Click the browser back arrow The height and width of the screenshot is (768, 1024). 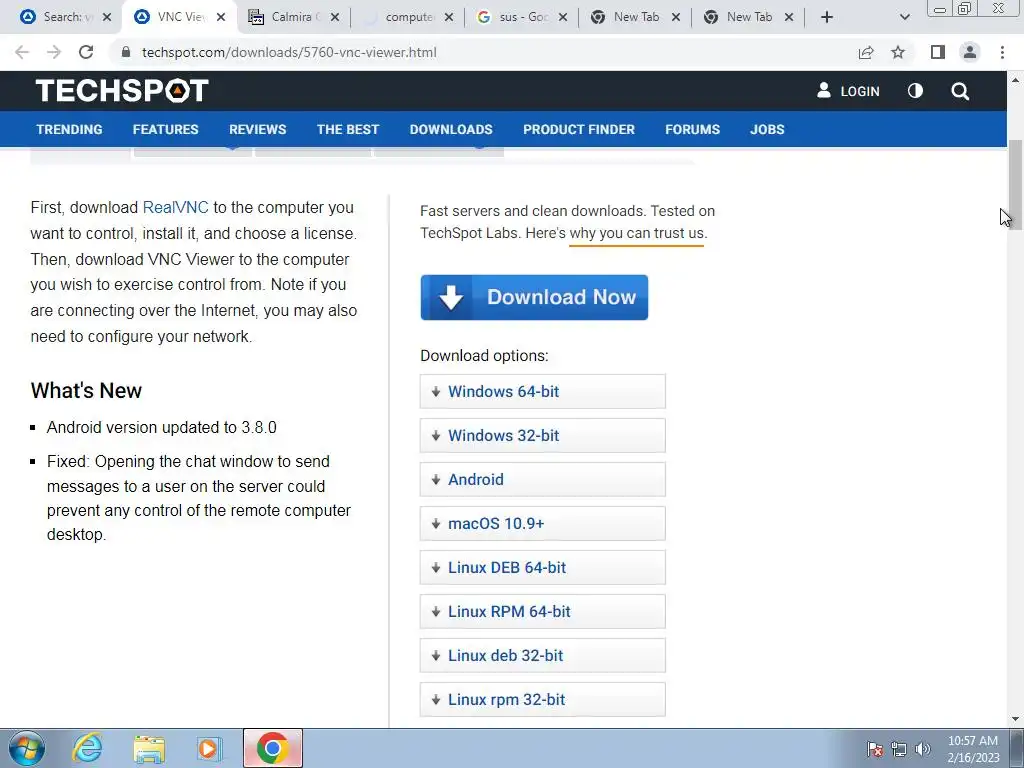point(22,52)
